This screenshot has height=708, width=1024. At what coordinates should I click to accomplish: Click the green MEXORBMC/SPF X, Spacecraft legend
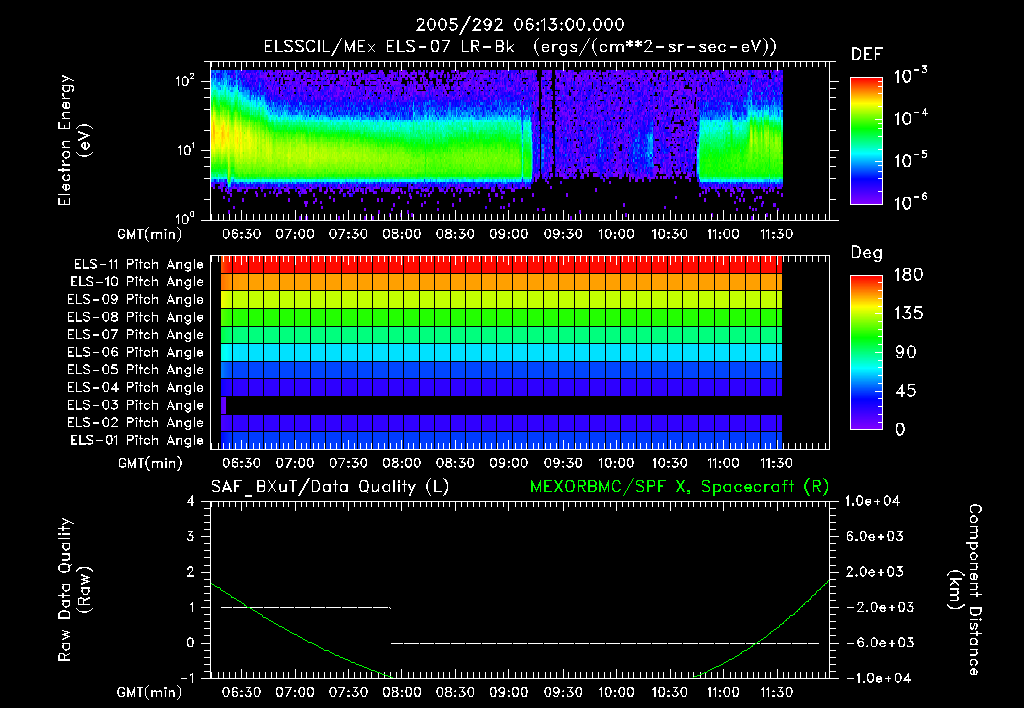(x=679, y=487)
